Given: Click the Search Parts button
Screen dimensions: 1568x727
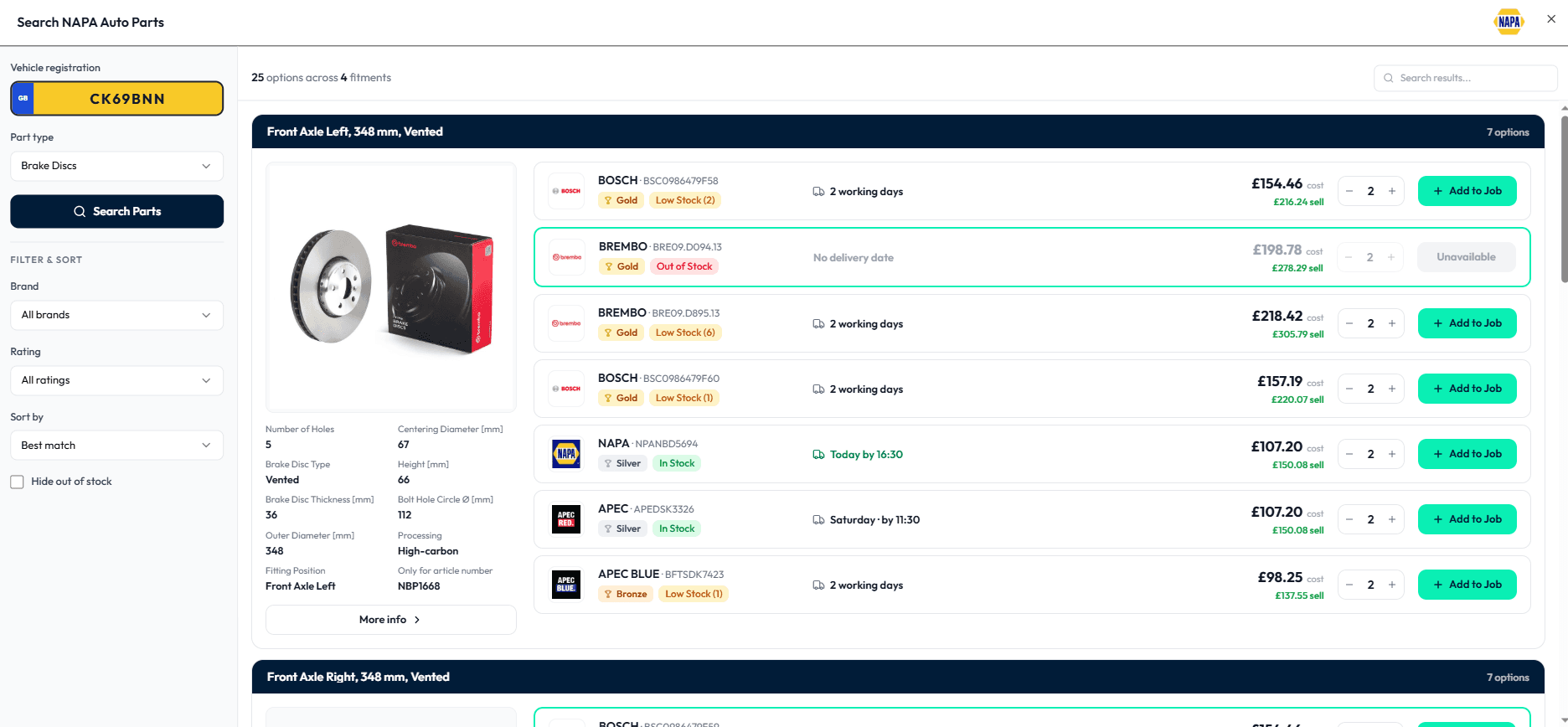Looking at the screenshot, I should [116, 211].
